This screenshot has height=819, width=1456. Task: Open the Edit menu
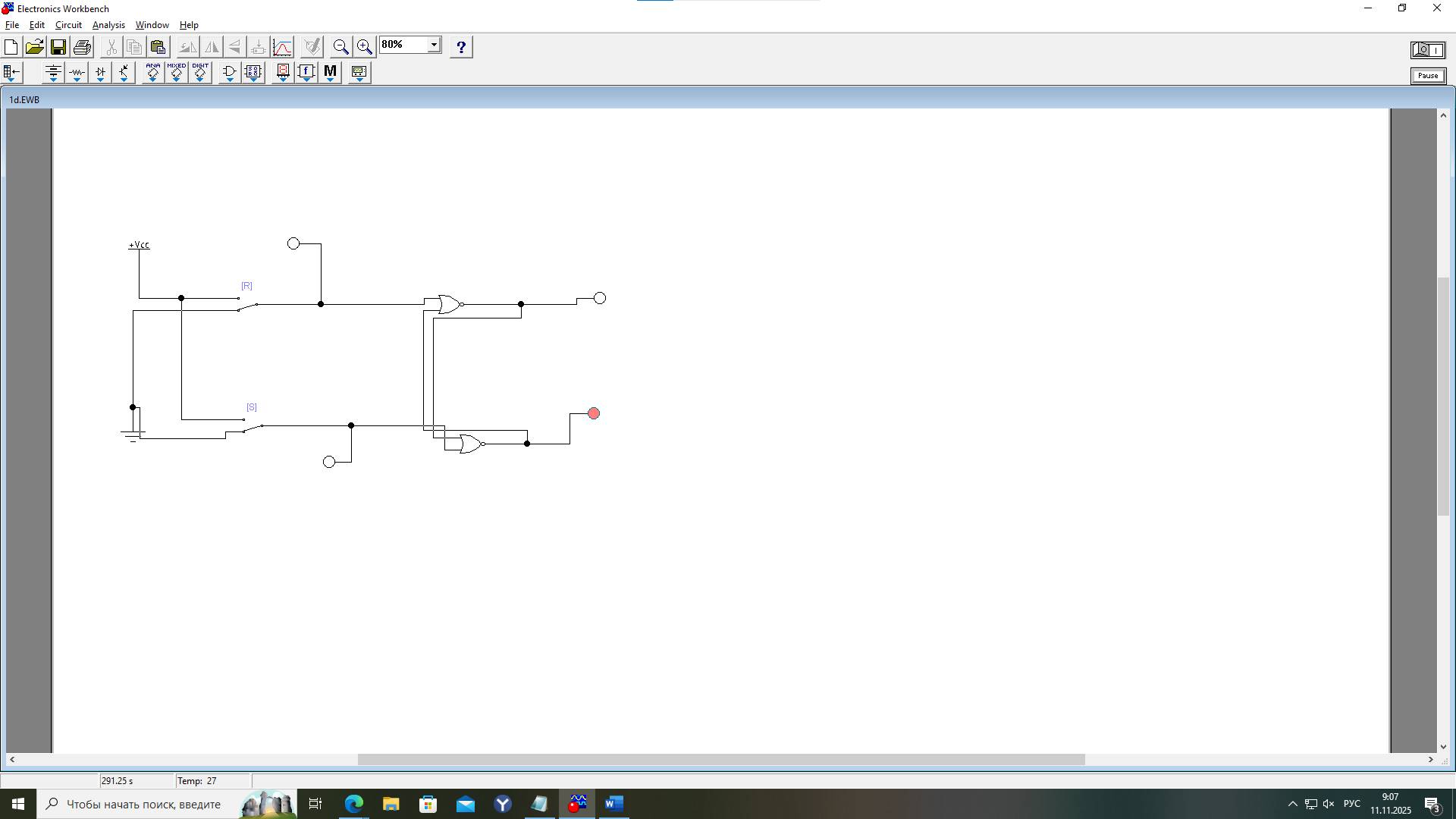click(36, 25)
